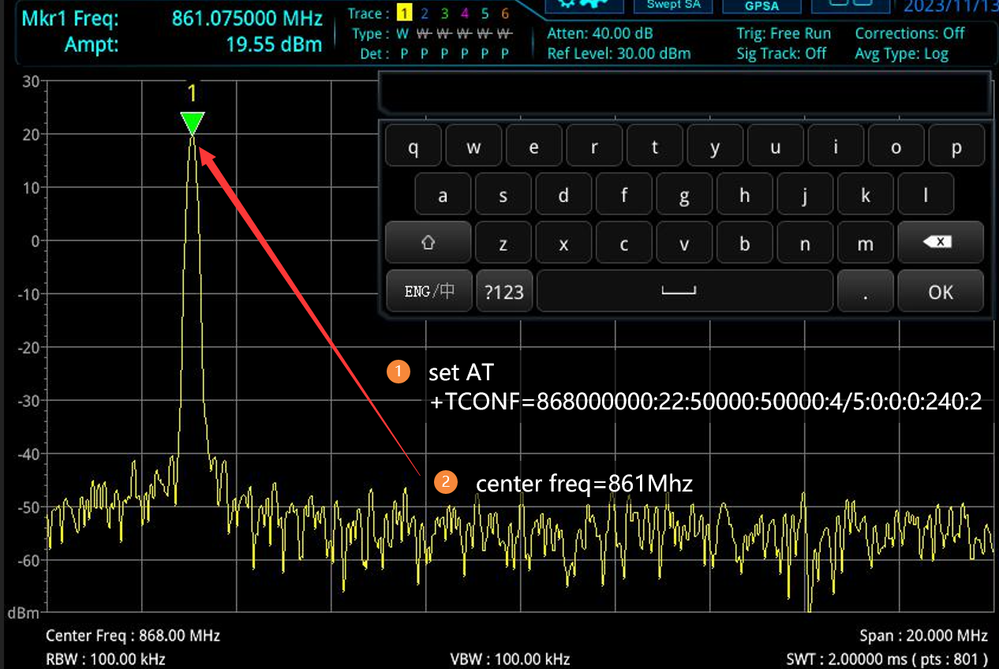Switch keyboard language with ENG/中 key
The height and width of the screenshot is (669, 999).
pos(429,291)
